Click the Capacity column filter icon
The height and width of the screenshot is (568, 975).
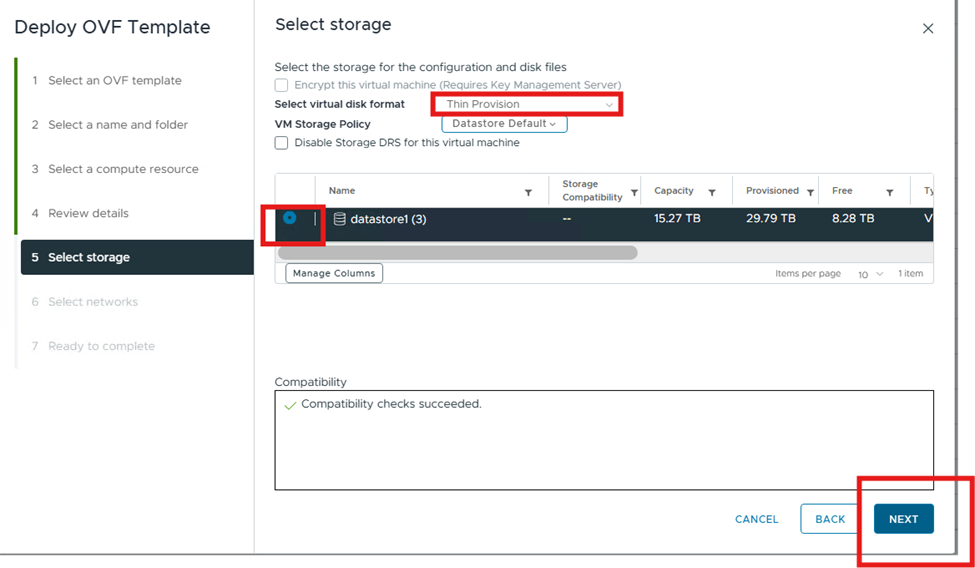(x=712, y=192)
